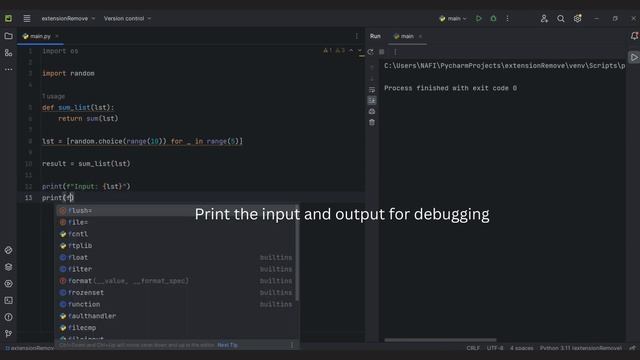Choose ftplib completion suggestion

pos(176,246)
